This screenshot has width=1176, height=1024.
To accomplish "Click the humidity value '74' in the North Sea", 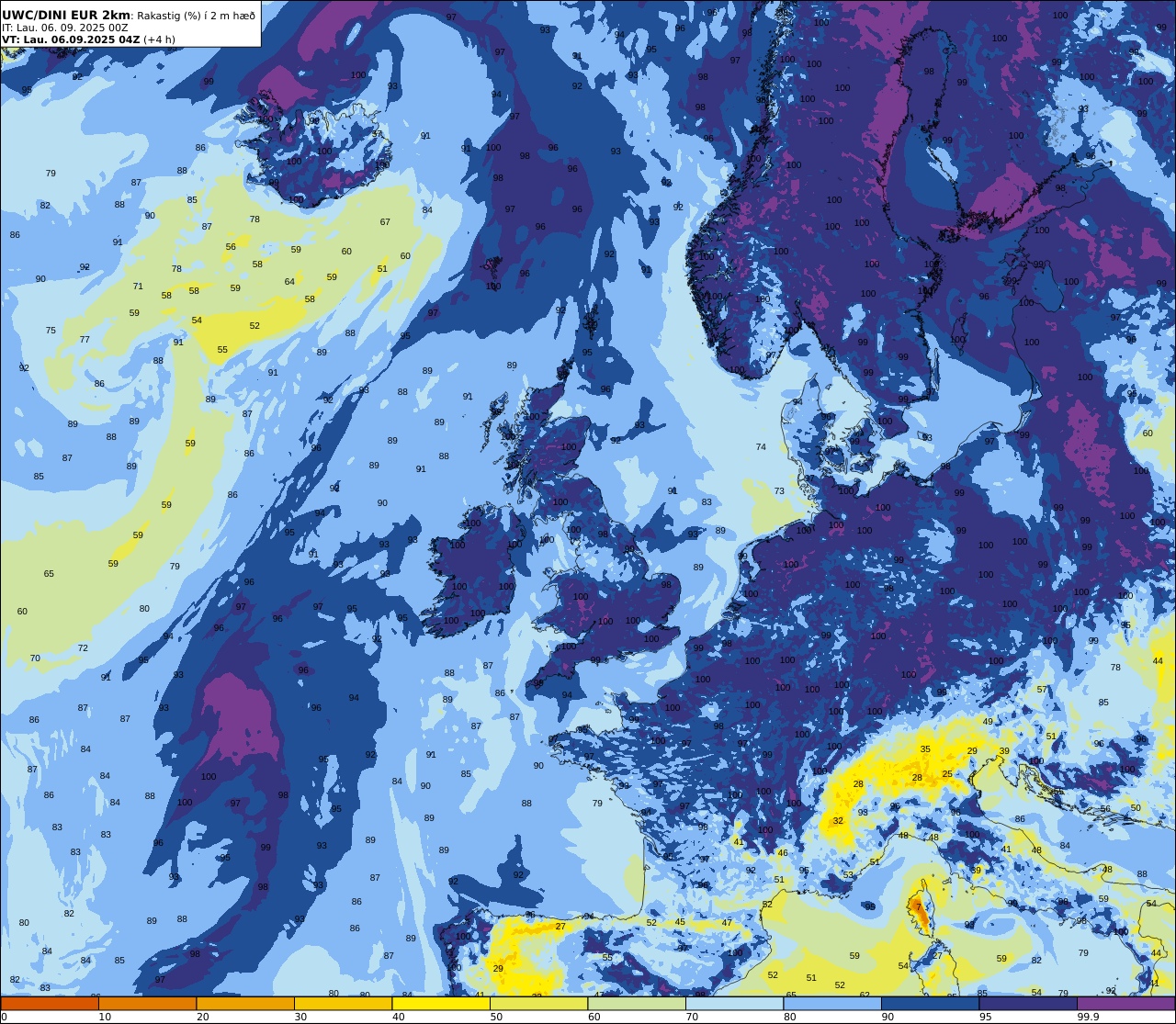I will coord(761,447).
